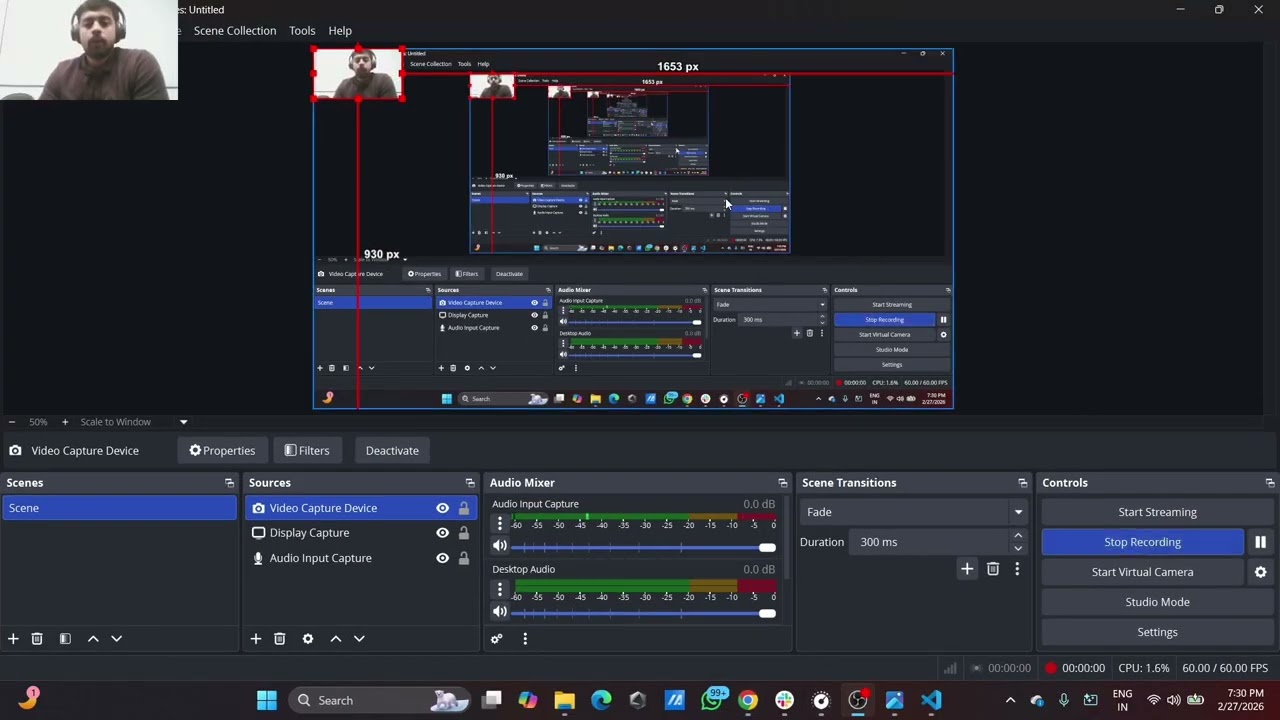Open Scene Collection menu

tap(235, 31)
